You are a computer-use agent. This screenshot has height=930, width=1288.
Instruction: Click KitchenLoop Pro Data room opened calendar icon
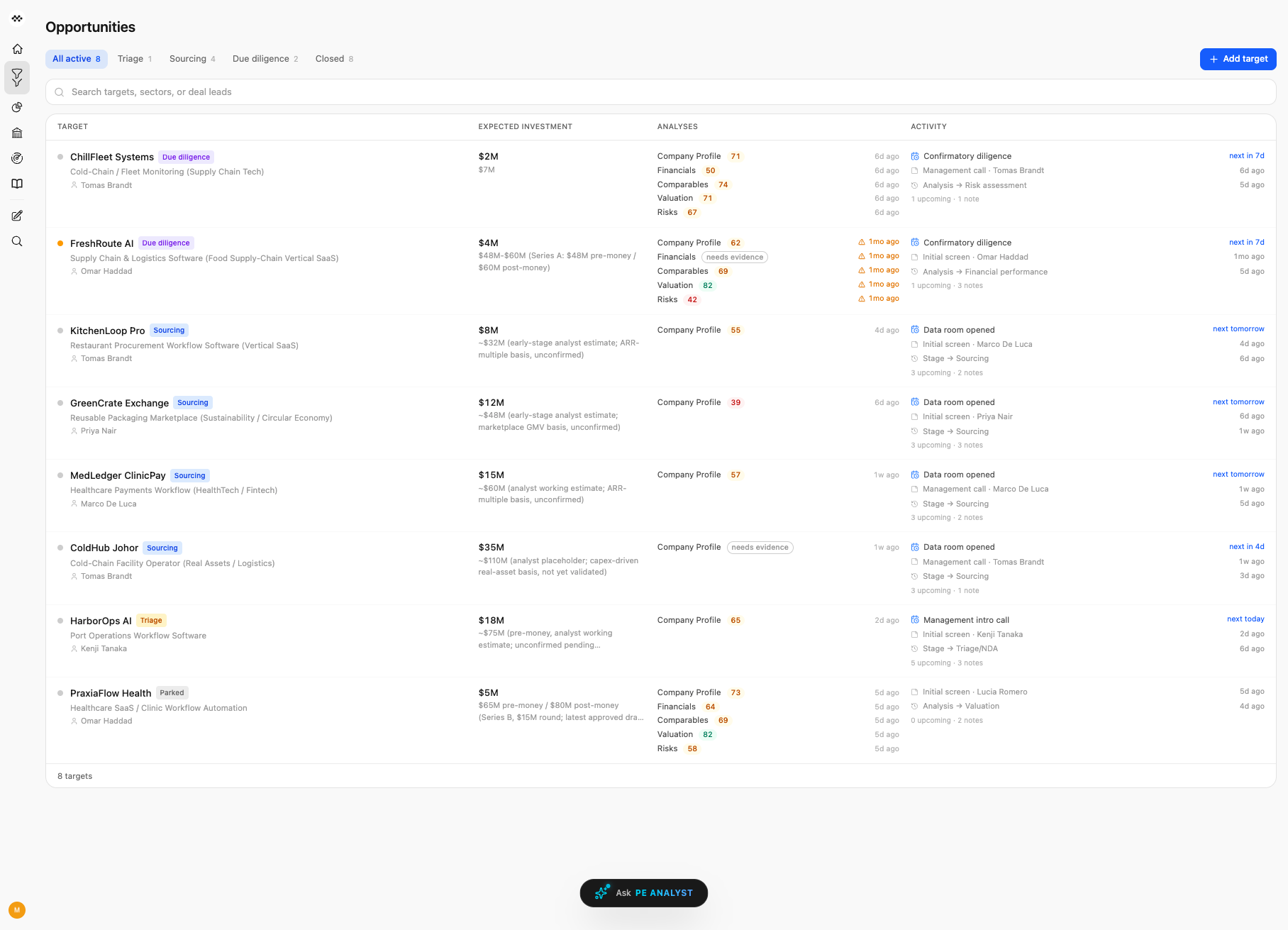coord(915,330)
